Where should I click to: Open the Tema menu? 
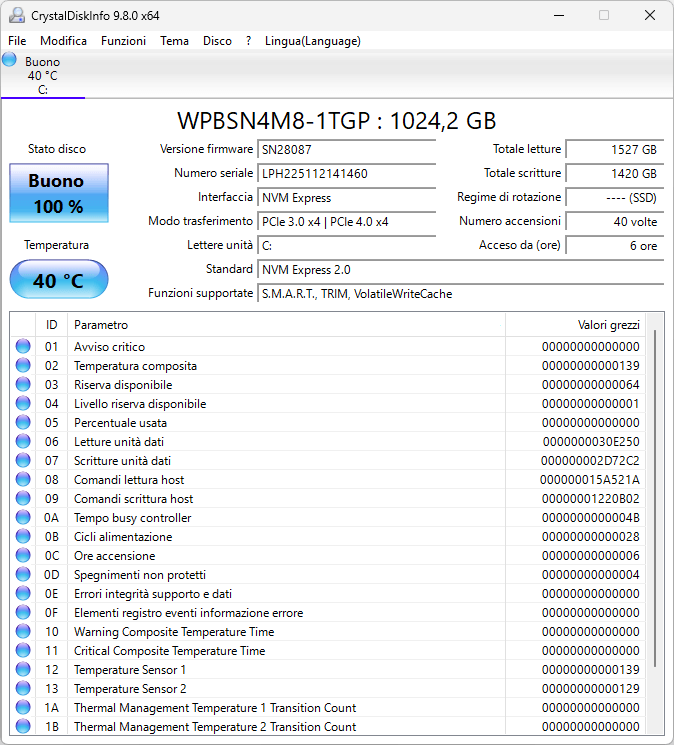[x=174, y=41]
